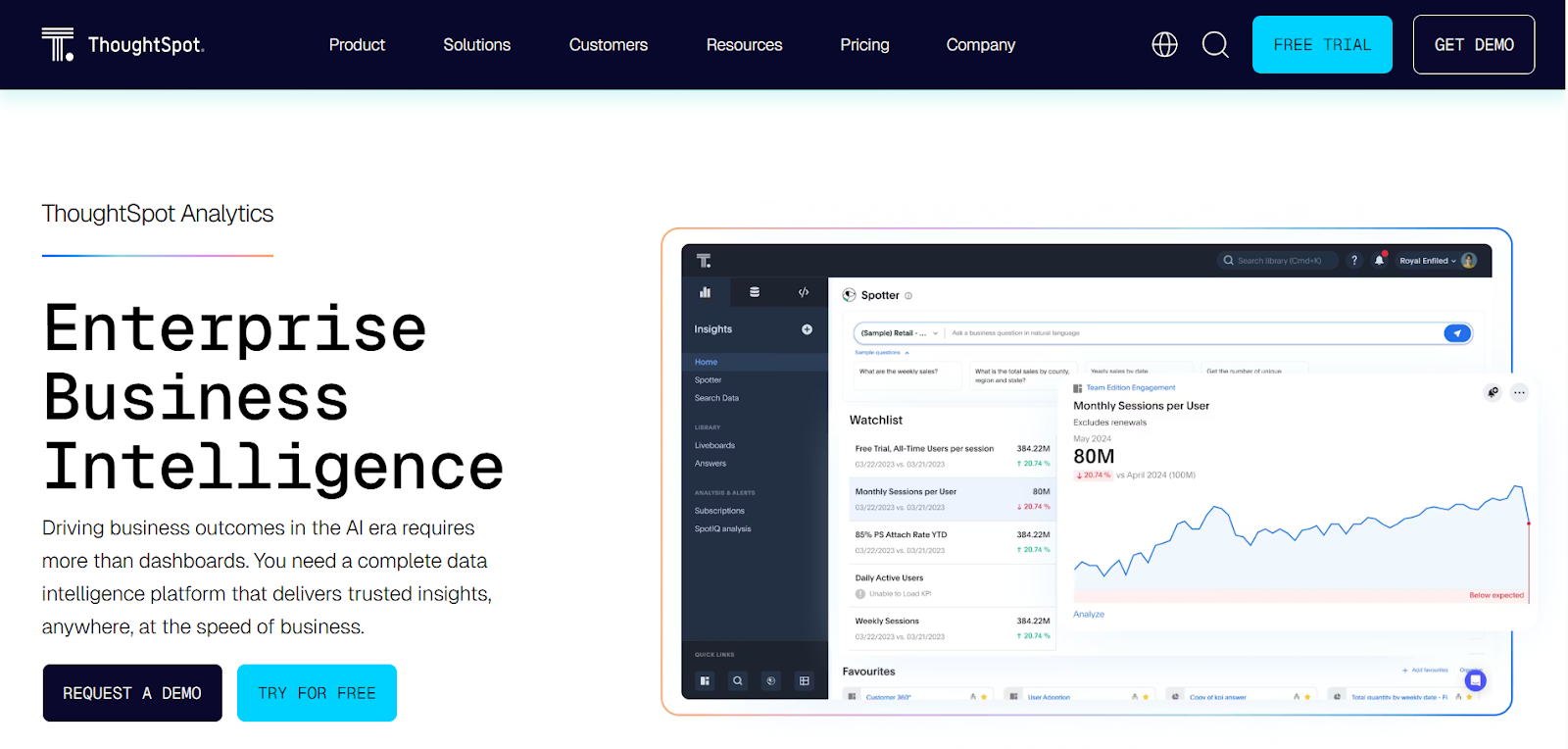Click the Spotter logo icon beside the heading
The image size is (1568, 749).
850,295
